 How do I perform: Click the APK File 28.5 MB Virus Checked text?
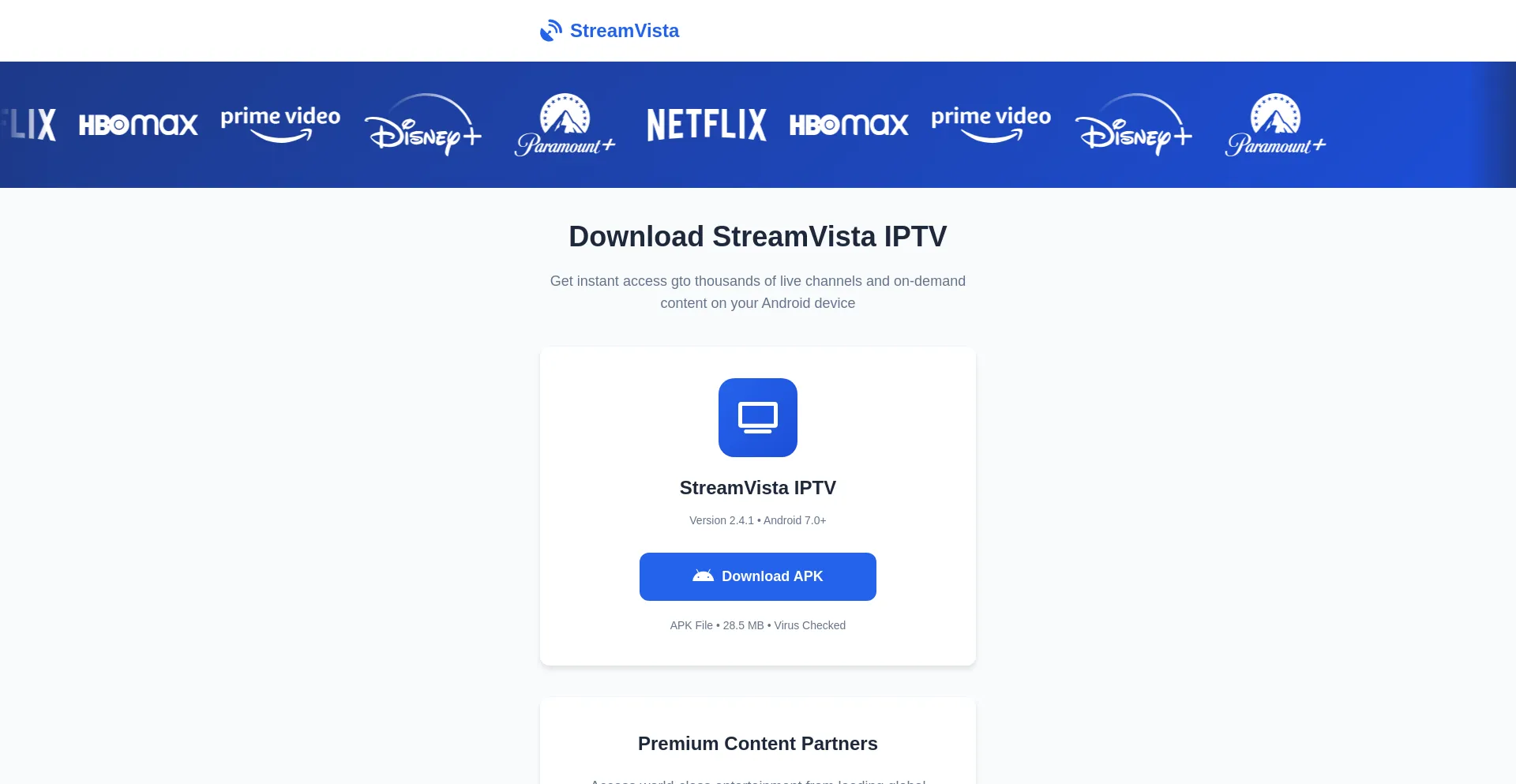tap(758, 625)
